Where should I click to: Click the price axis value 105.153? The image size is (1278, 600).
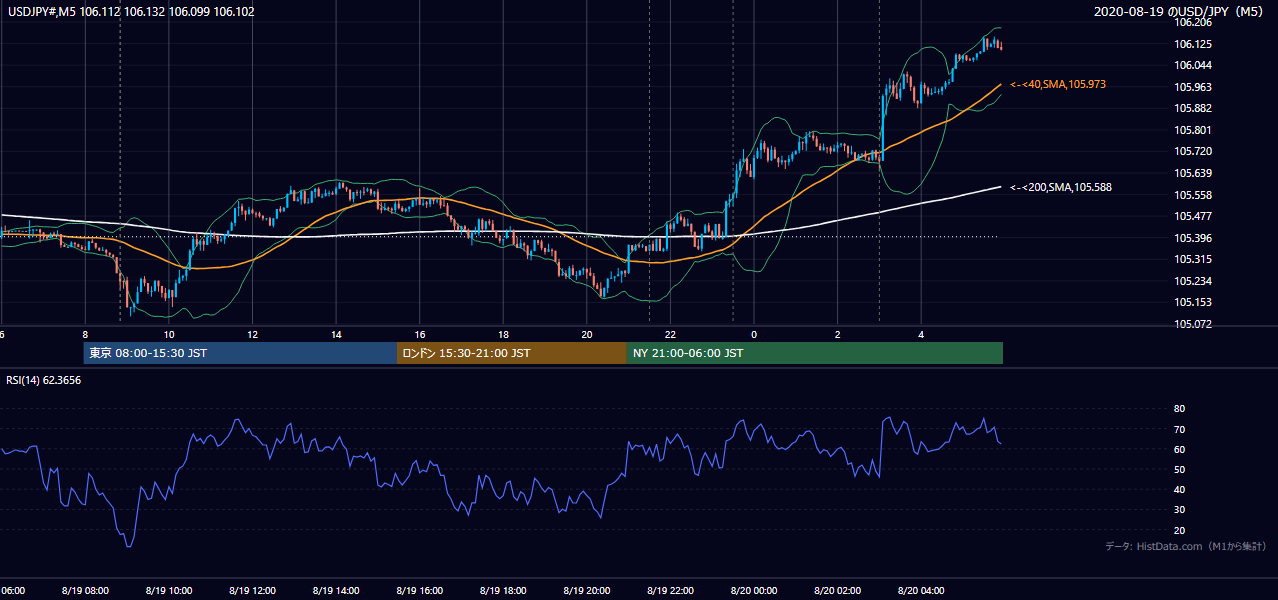tap(1194, 303)
